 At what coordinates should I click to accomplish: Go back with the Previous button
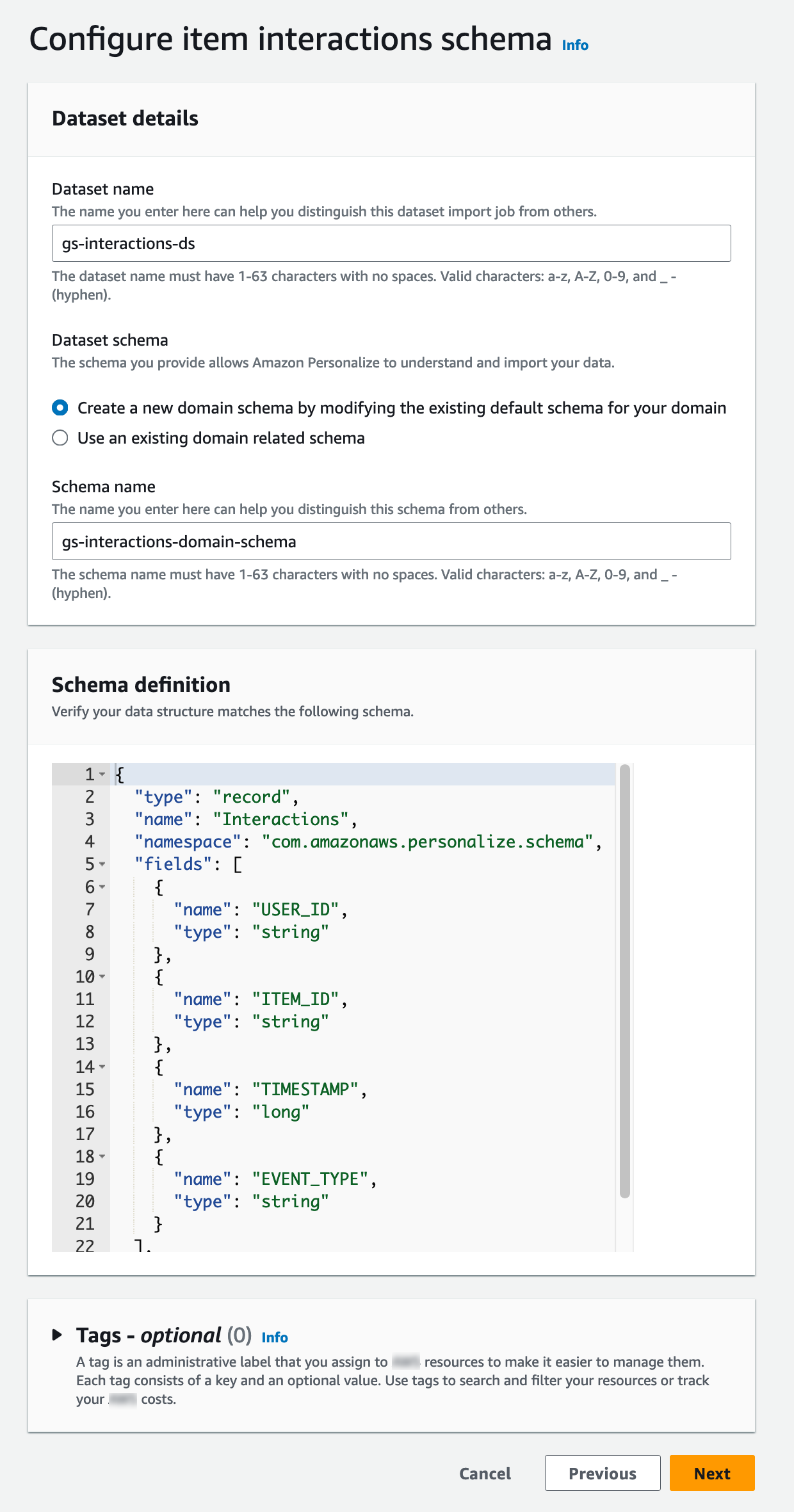tap(602, 1474)
